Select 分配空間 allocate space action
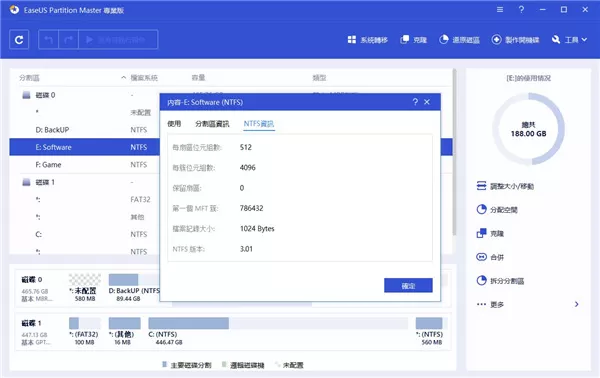This screenshot has width=600, height=378. 497,210
